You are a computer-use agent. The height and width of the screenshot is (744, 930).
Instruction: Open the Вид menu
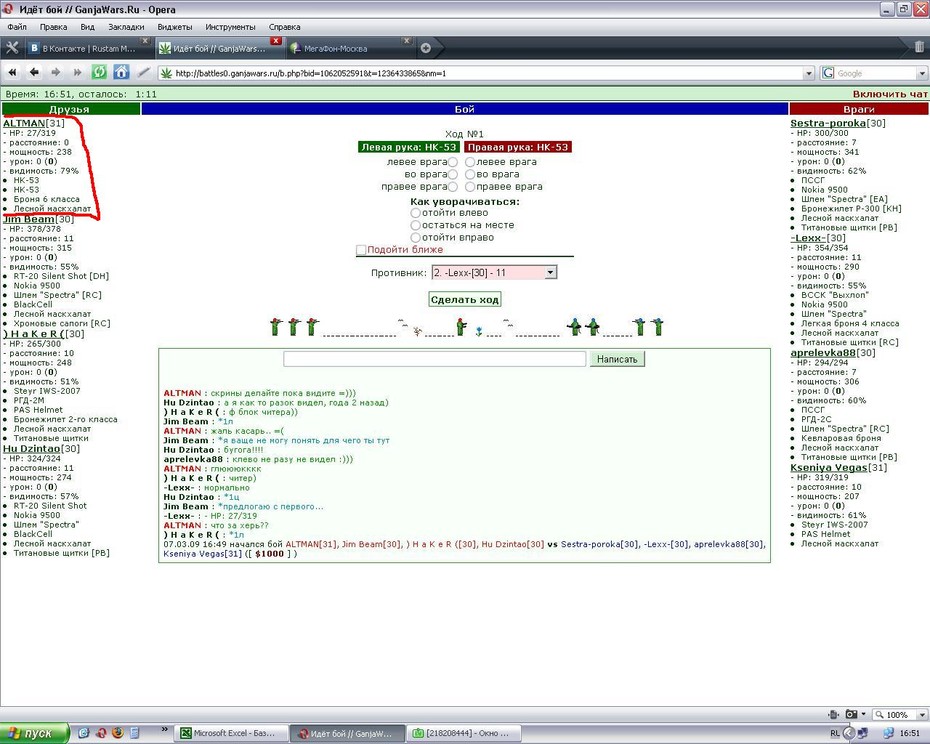pyautogui.click(x=87, y=27)
